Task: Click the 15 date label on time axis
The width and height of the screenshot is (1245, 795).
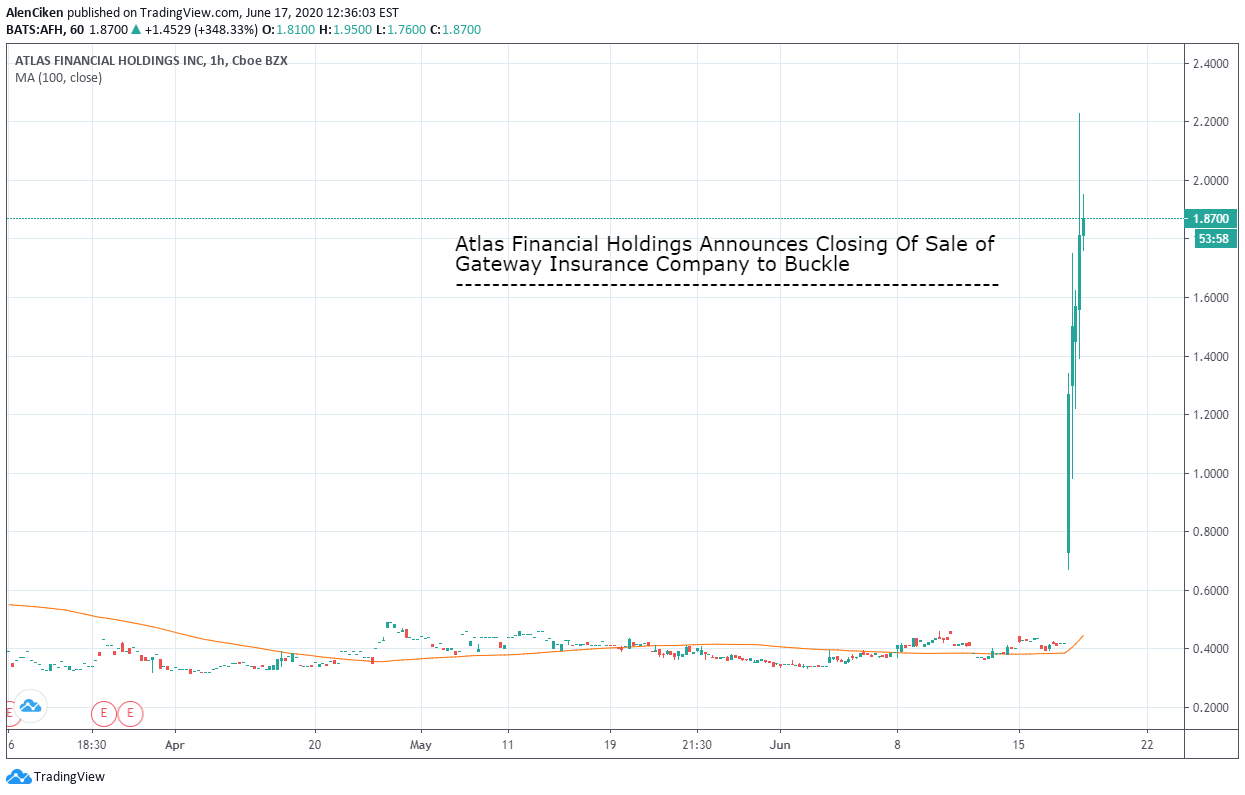Action: (x=1019, y=745)
